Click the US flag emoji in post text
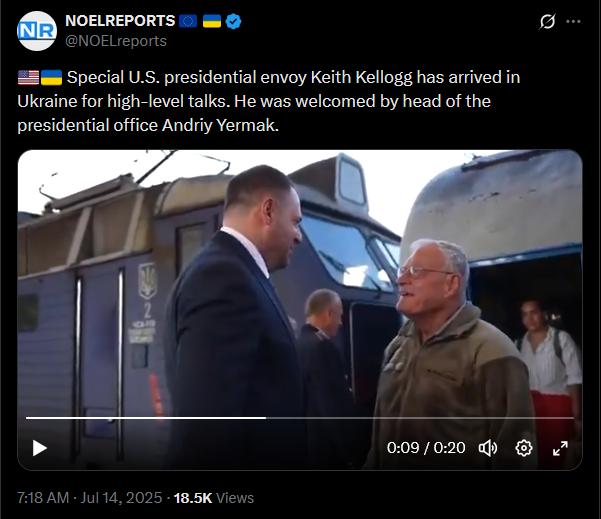This screenshot has width=601, height=519. [x=28, y=77]
